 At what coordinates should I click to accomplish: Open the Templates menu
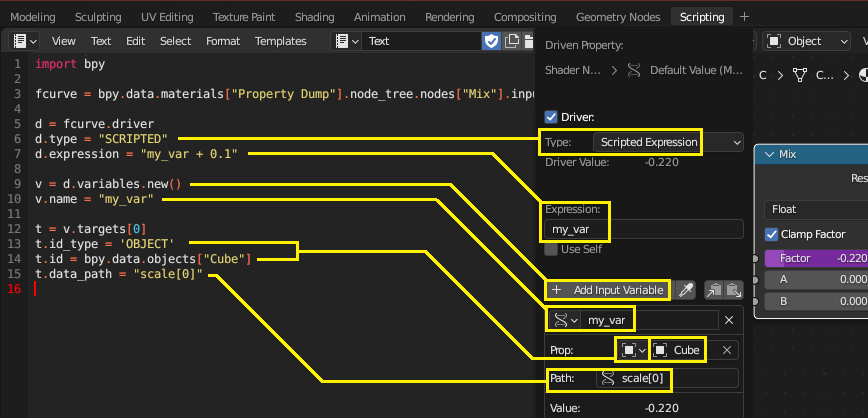click(x=280, y=41)
